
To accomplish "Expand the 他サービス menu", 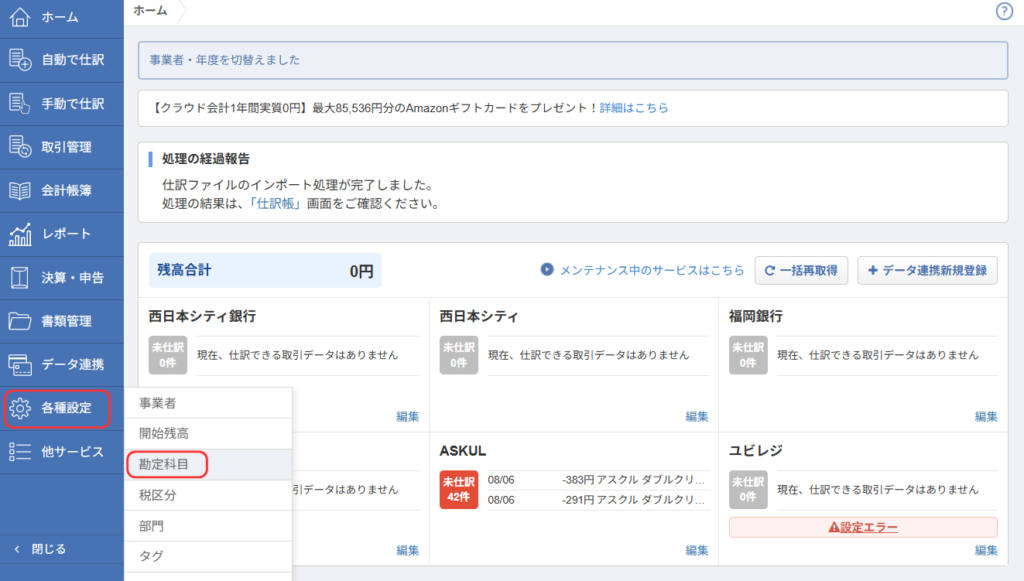I will pyautogui.click(x=62, y=452).
